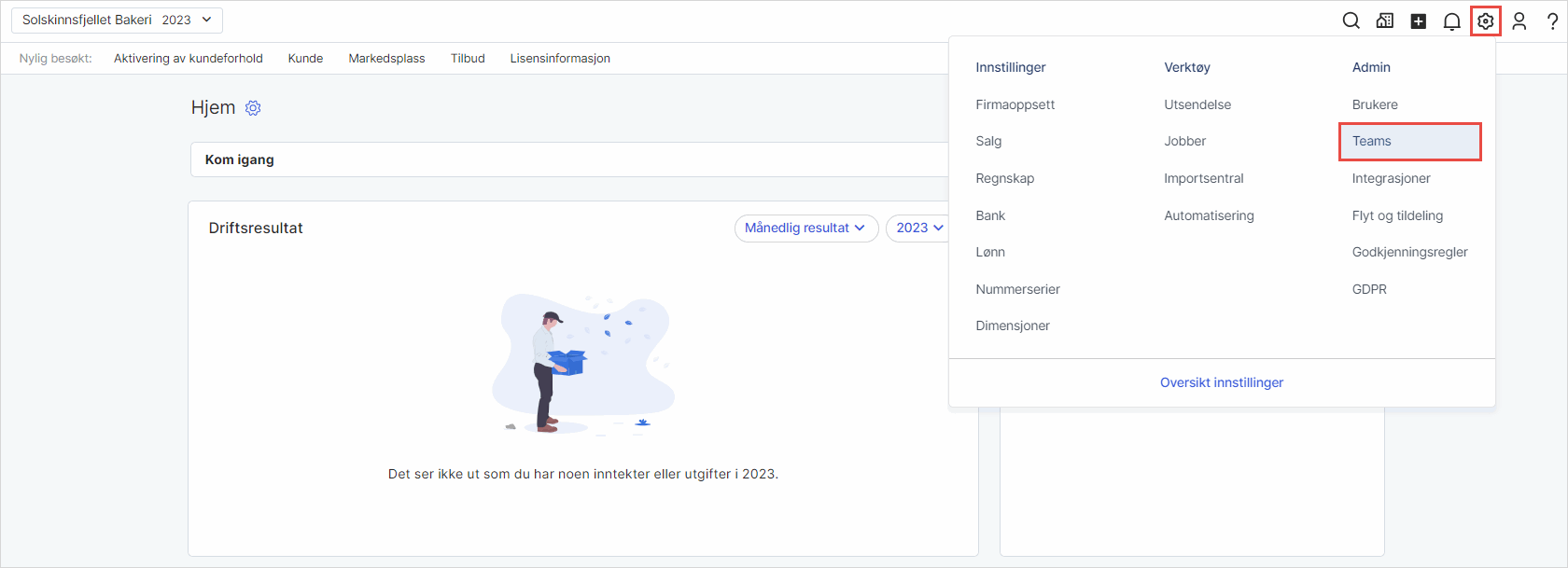The image size is (1568, 568).
Task: Open the notifications bell
Action: click(x=1451, y=21)
